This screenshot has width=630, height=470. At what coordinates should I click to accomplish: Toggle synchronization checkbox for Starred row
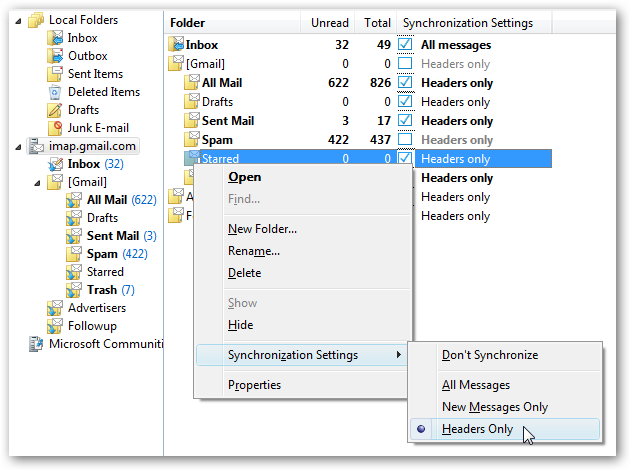click(x=405, y=158)
